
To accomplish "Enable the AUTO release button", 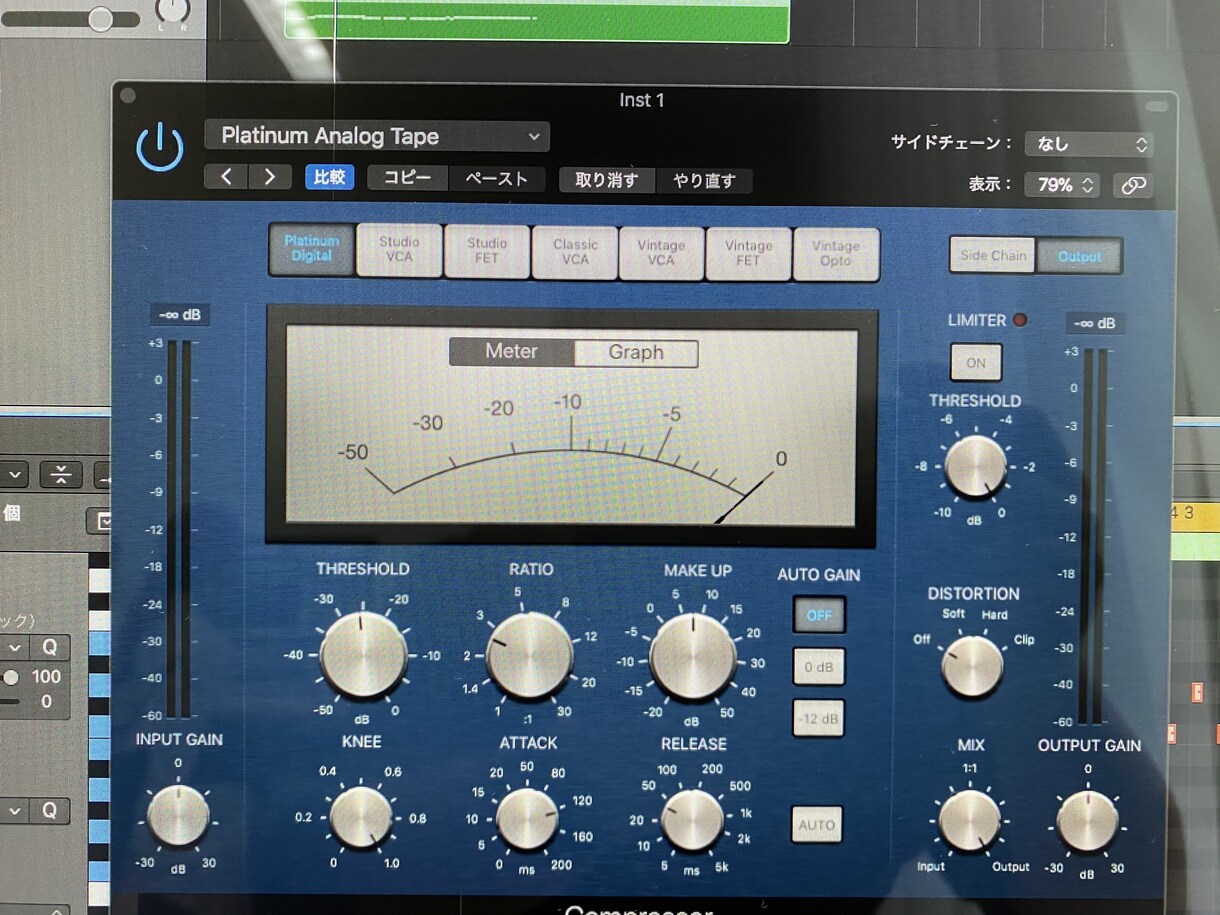I will (x=817, y=825).
